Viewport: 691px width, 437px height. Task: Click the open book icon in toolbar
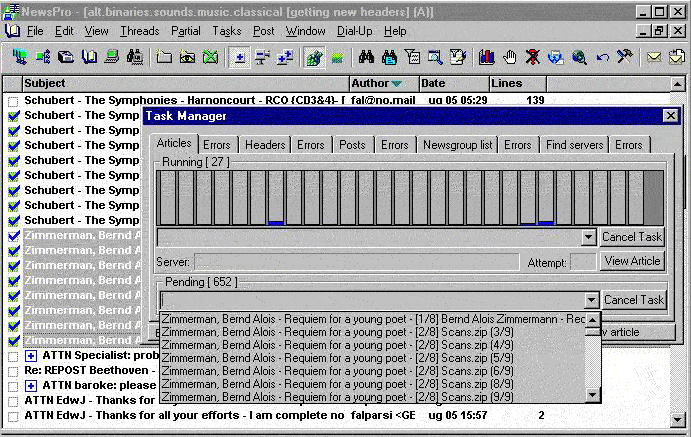point(90,57)
